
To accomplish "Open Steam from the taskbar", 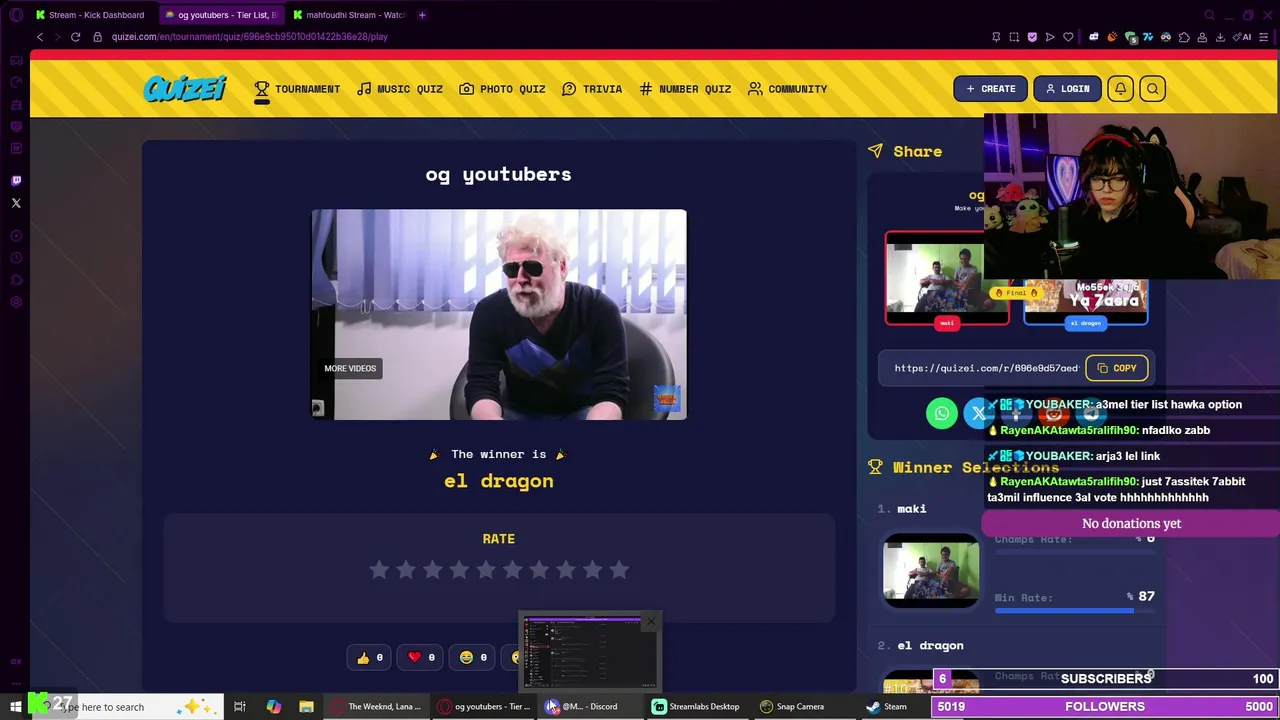I will click(888, 707).
